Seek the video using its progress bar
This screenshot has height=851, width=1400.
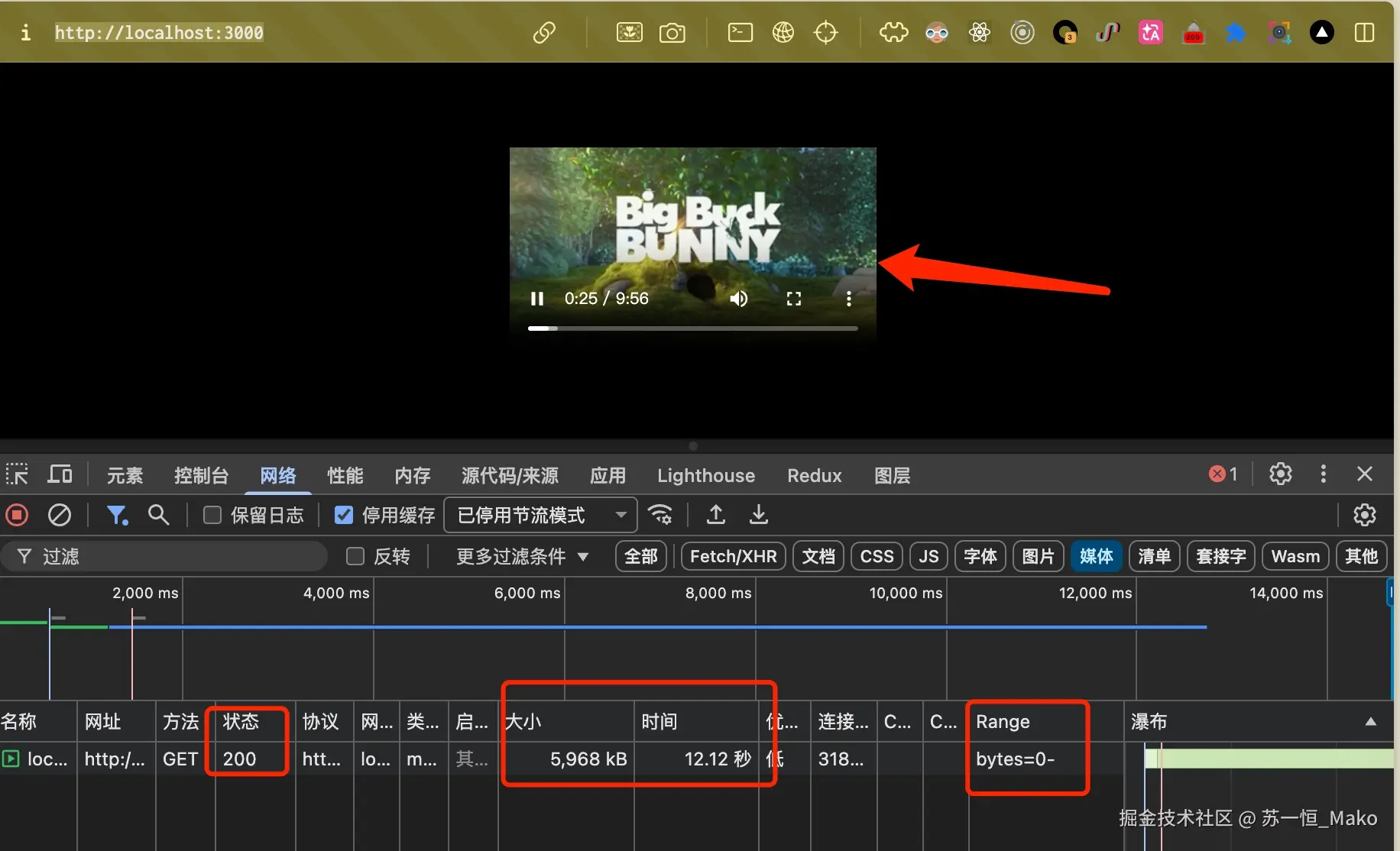coord(692,328)
